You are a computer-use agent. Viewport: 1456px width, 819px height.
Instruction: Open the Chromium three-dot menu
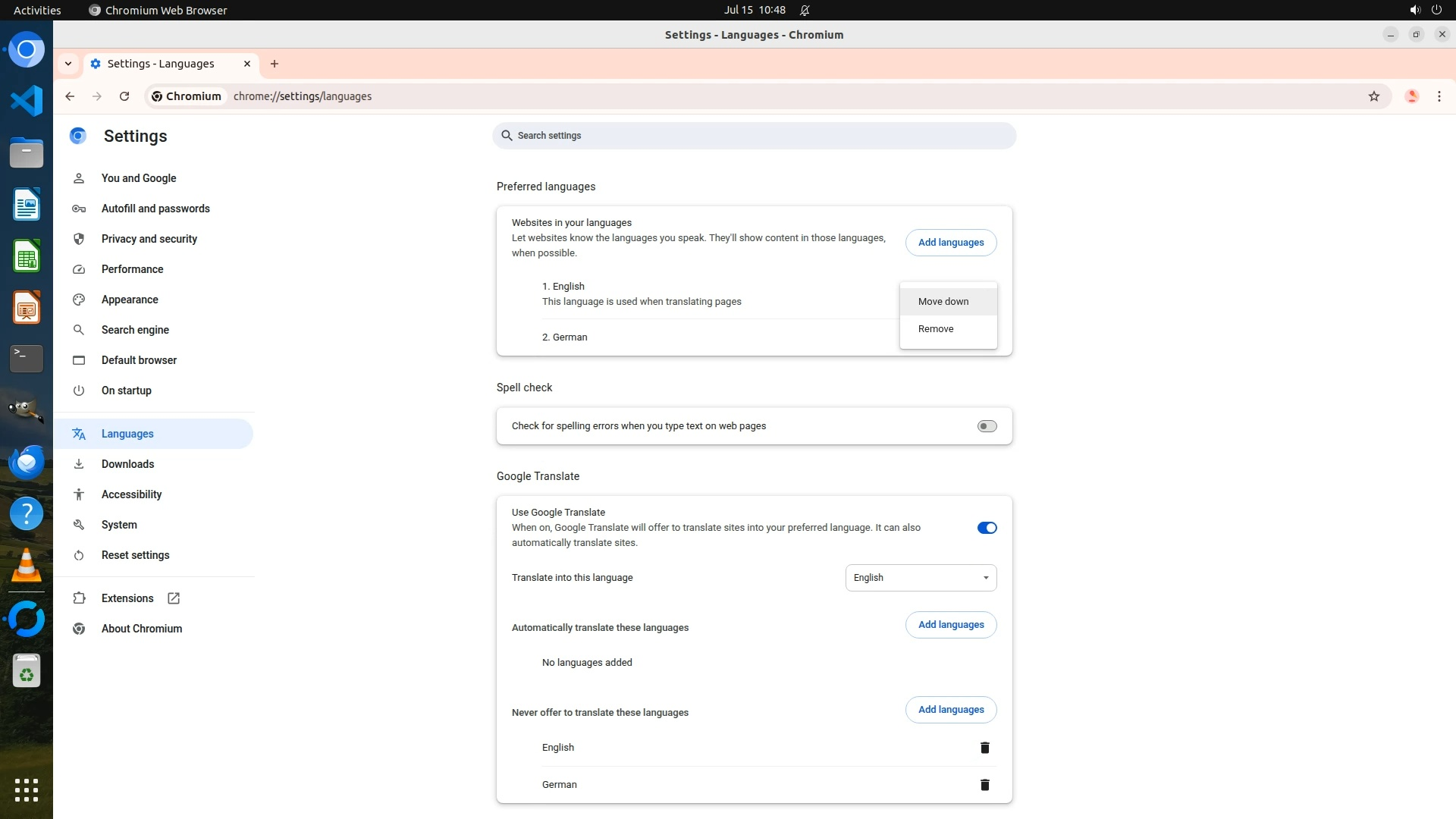point(1439,96)
